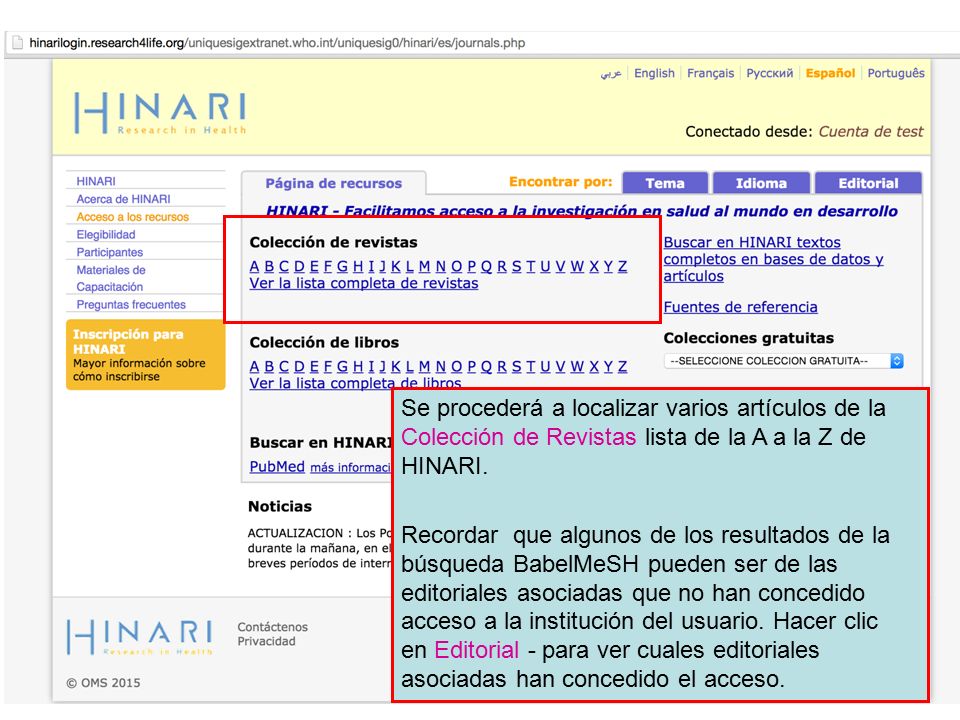Switch language to Português
This screenshot has width=960, height=720.
[896, 73]
